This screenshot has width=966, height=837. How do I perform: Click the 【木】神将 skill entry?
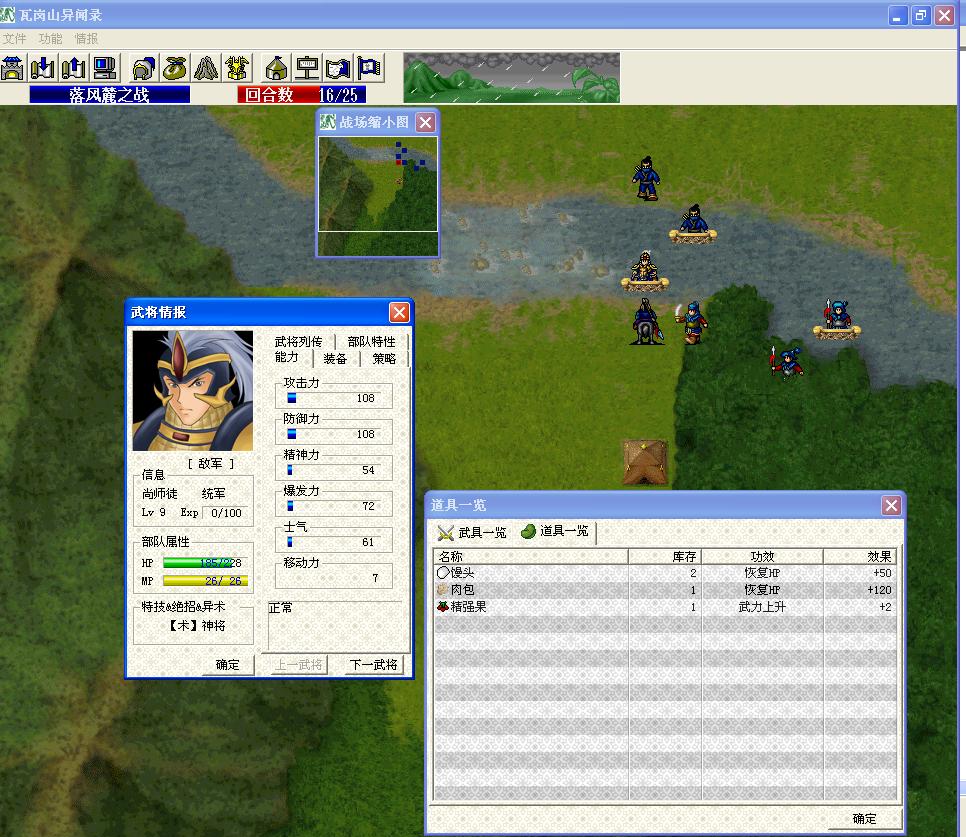tap(197, 626)
